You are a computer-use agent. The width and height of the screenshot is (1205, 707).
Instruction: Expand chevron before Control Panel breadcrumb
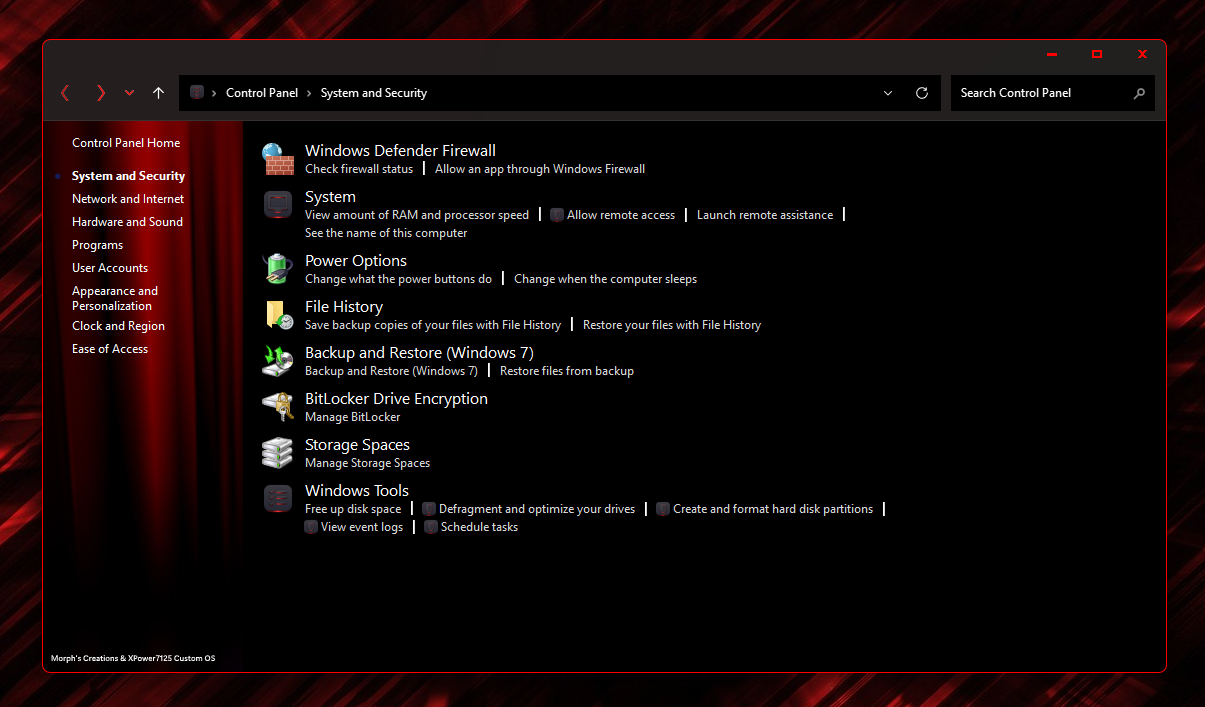pyautogui.click(x=214, y=93)
